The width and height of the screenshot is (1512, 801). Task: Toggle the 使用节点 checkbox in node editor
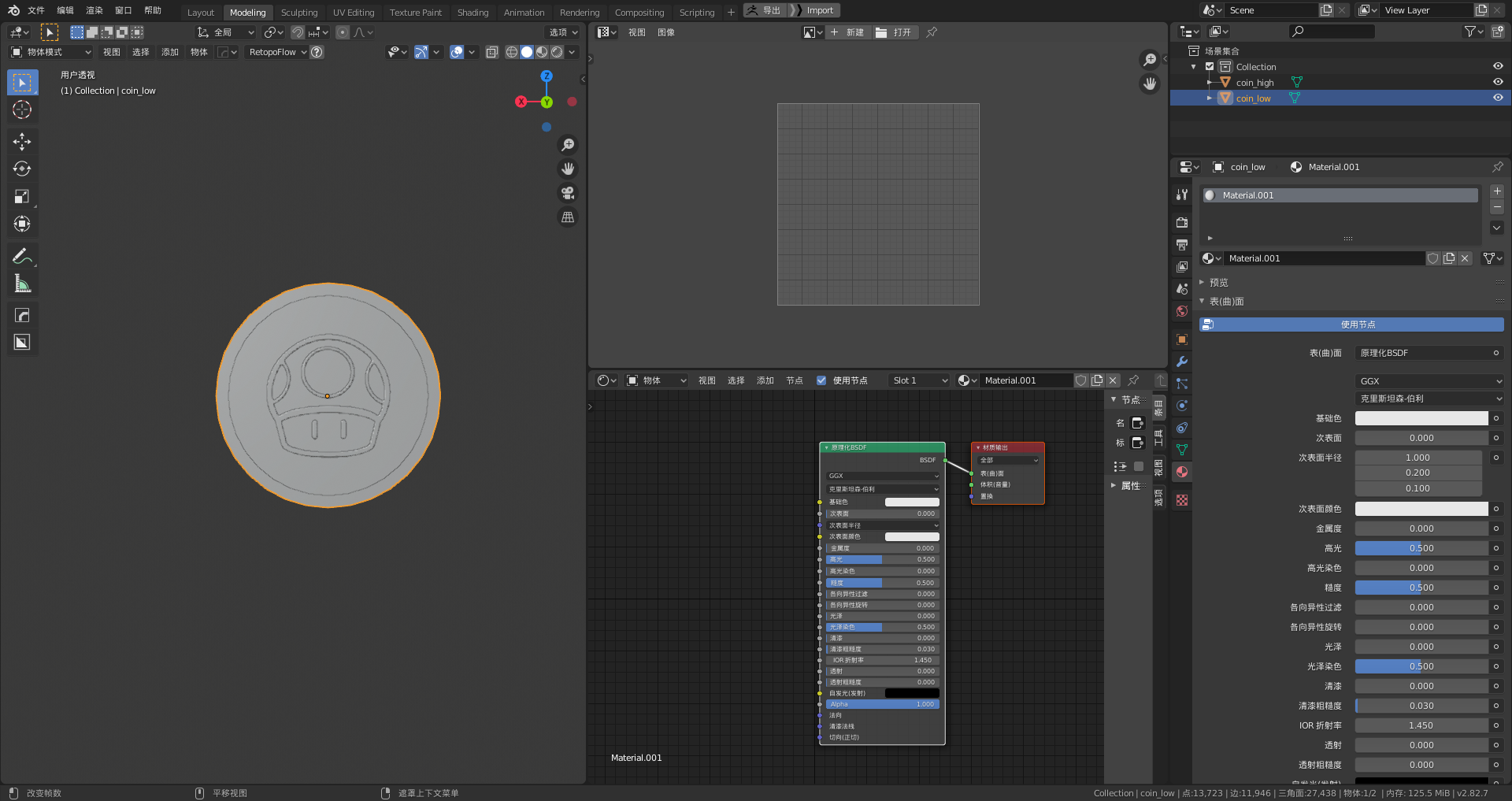[821, 380]
